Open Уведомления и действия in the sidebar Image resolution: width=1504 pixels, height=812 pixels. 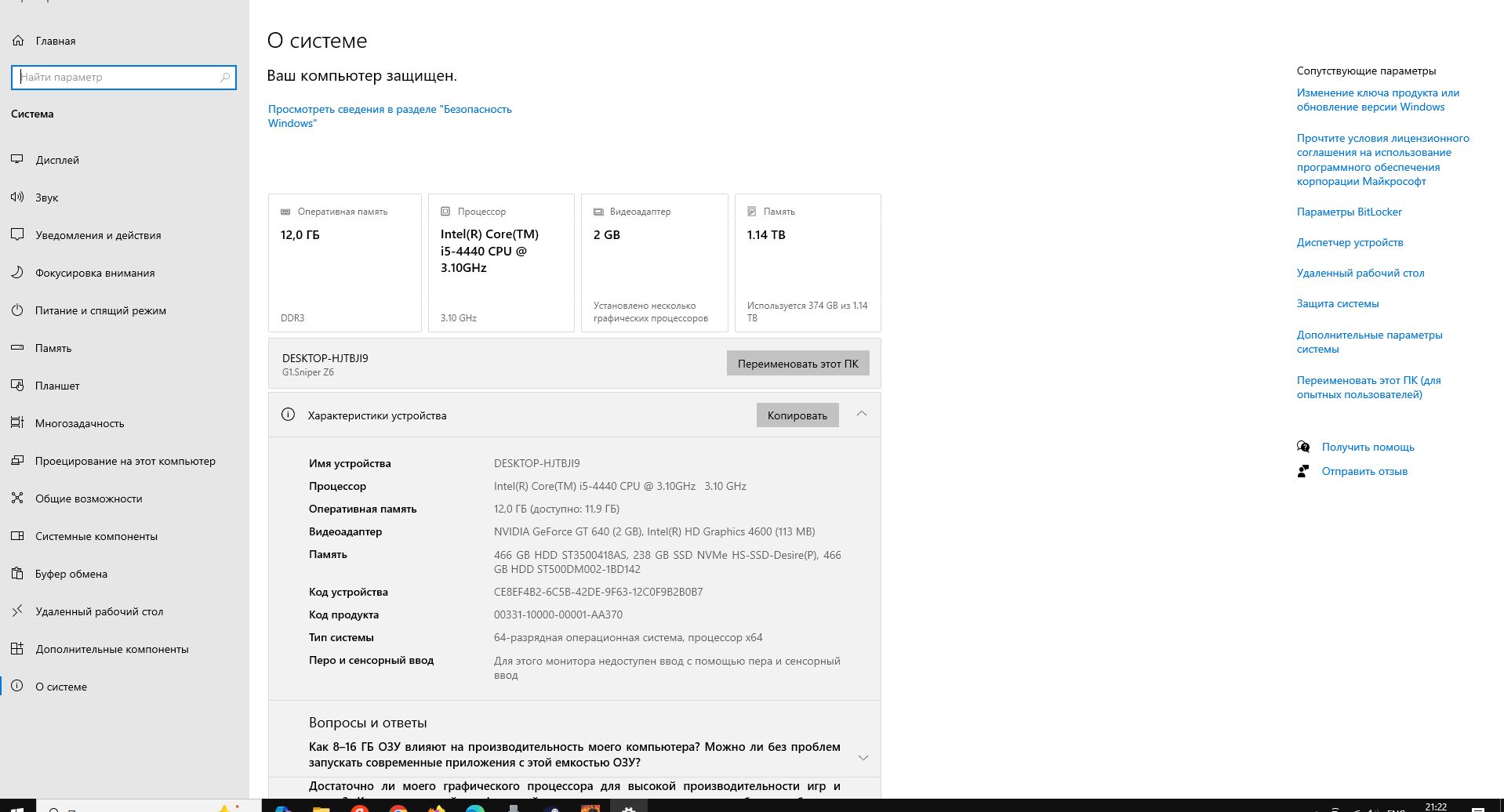[98, 235]
